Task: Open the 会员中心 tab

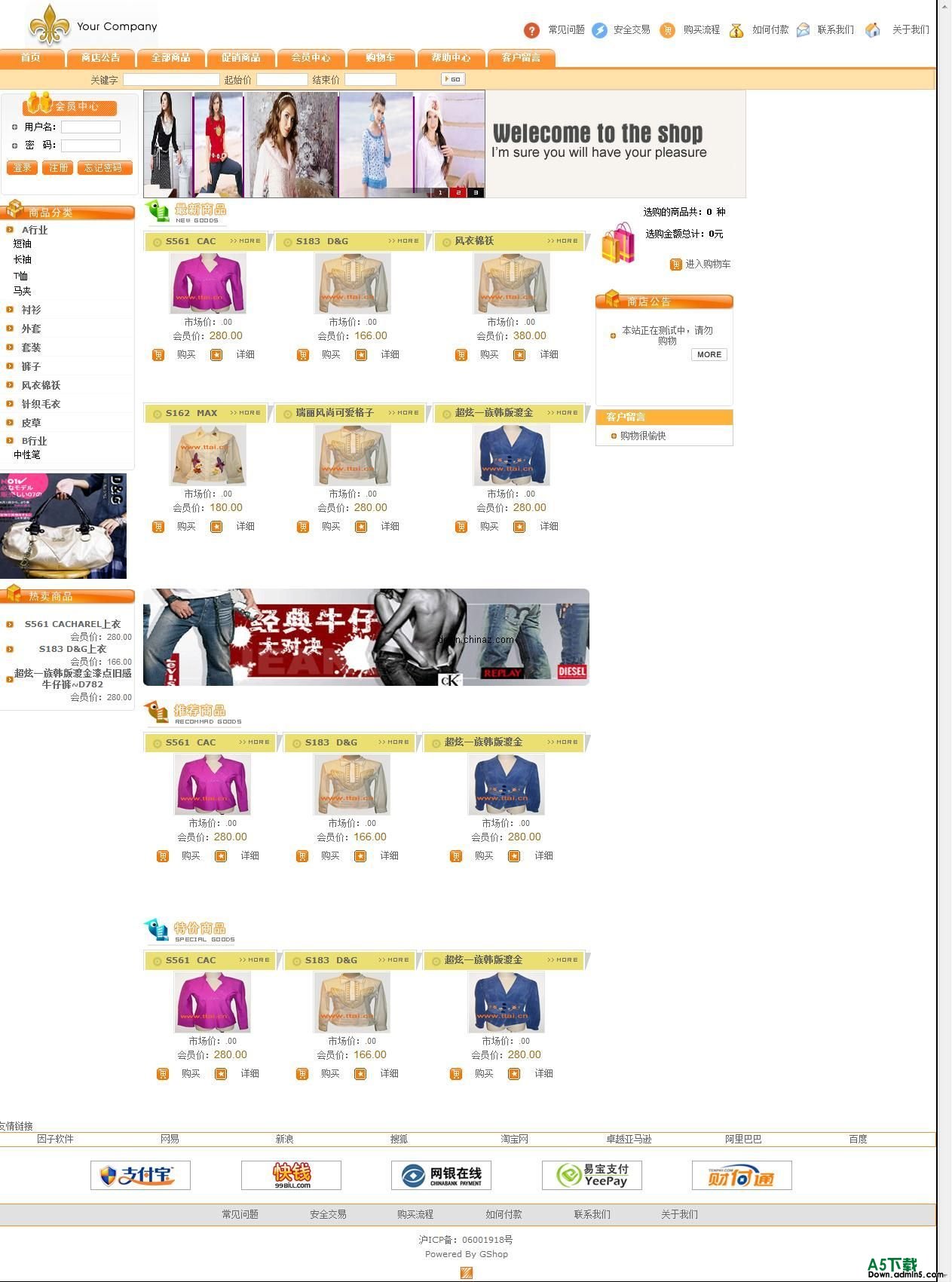Action: (x=311, y=58)
